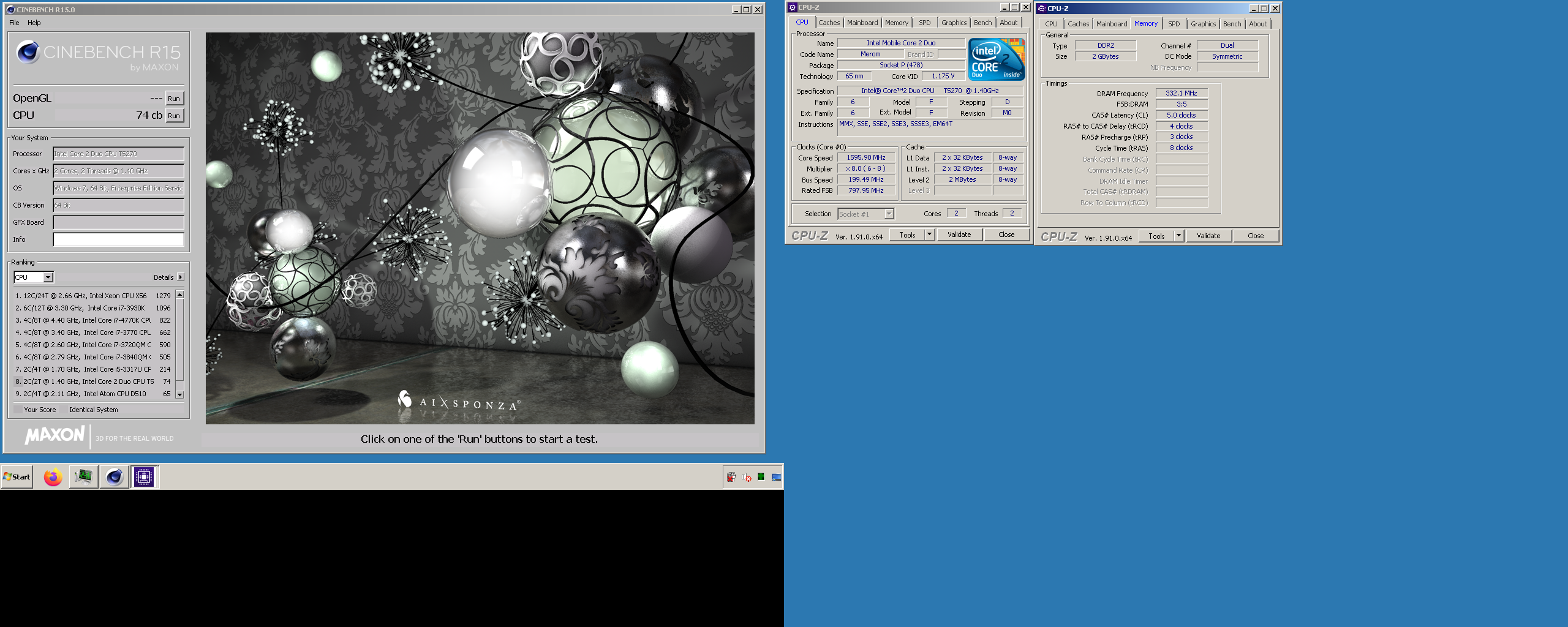Switch to CPU-Z taskbar icon

tap(145, 476)
